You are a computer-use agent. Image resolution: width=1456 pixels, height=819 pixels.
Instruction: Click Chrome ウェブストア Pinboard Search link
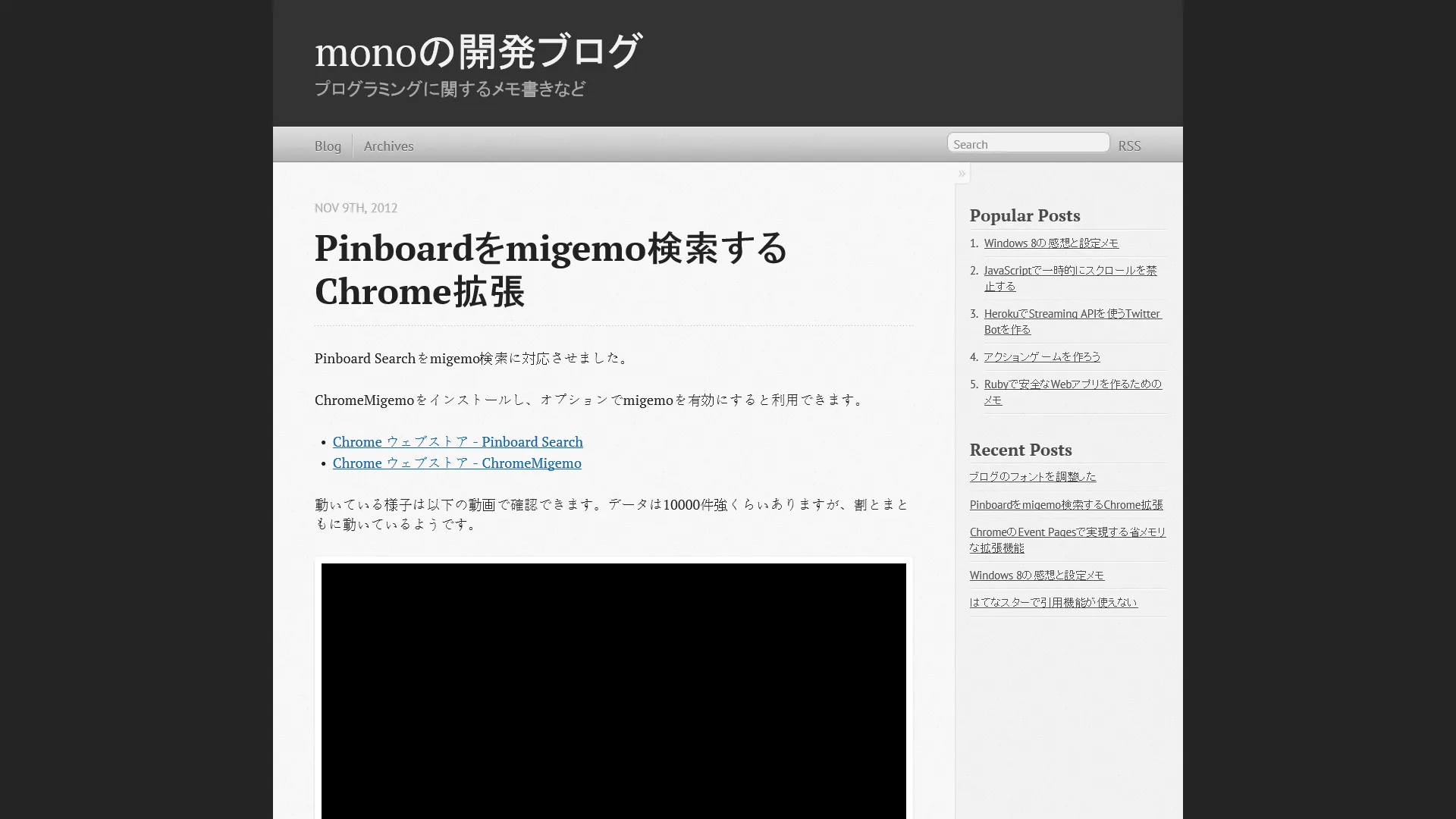tap(457, 441)
